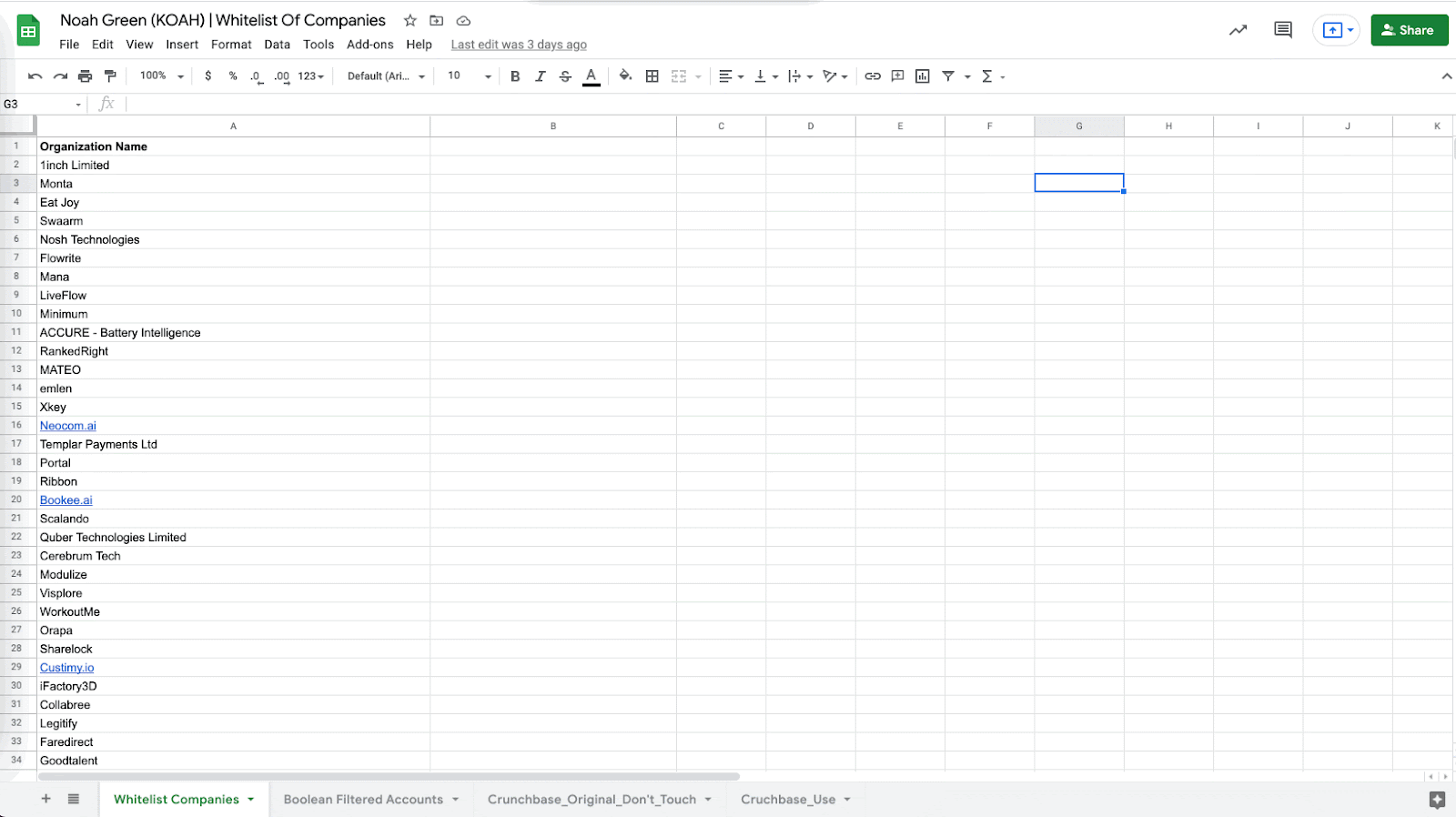Open the Bookee.ai link
Image resolution: width=1456 pixels, height=817 pixels.
coord(66,500)
